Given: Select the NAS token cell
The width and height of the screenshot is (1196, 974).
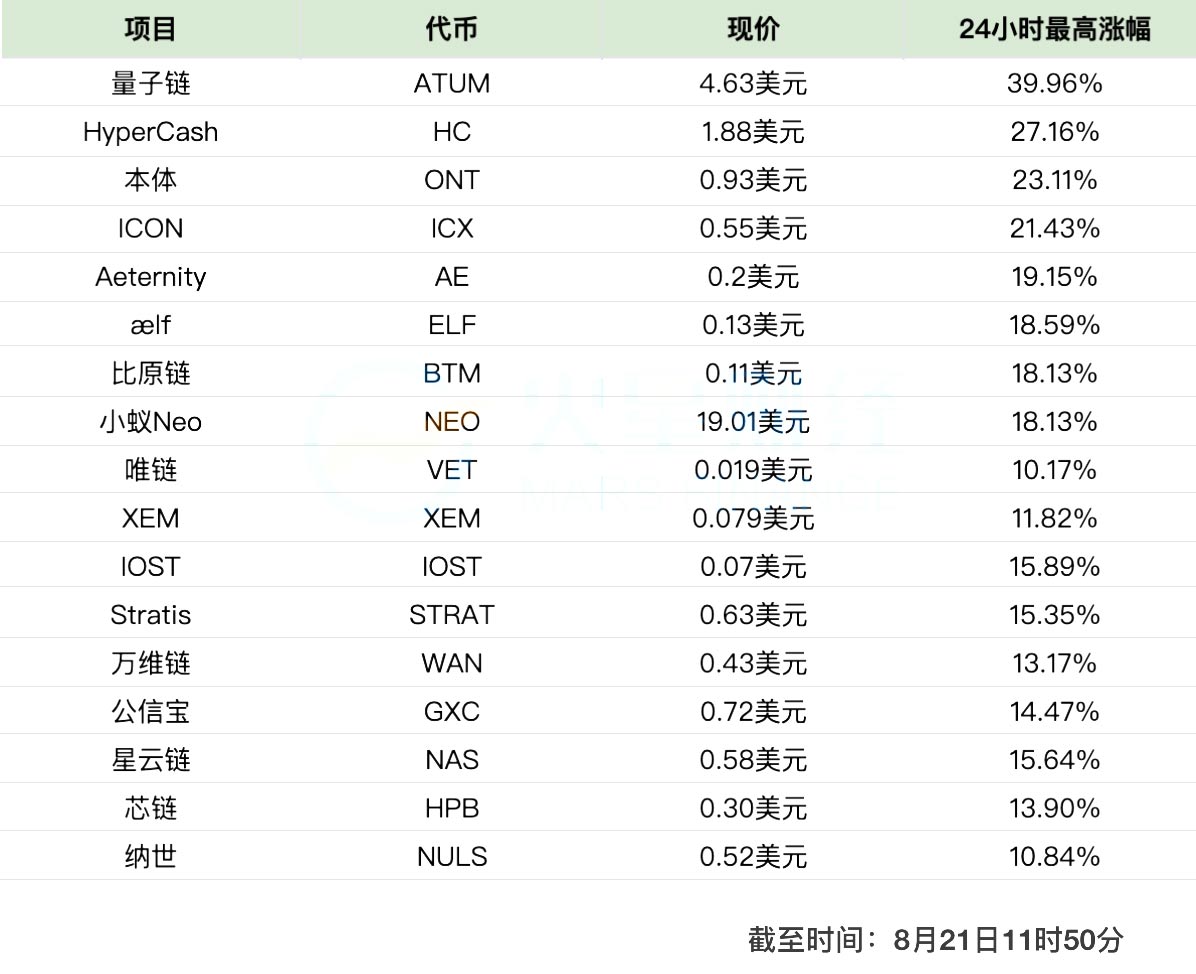Looking at the screenshot, I should 452,760.
